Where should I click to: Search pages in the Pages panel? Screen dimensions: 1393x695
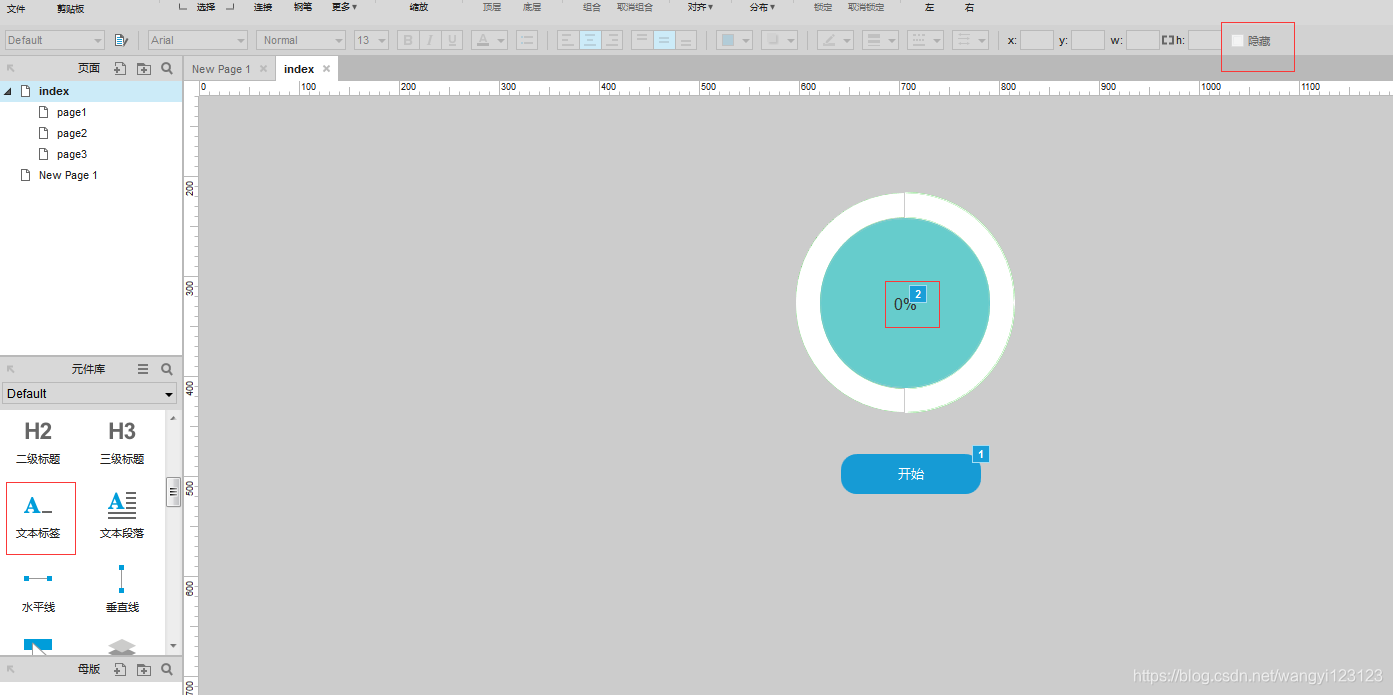click(x=167, y=68)
